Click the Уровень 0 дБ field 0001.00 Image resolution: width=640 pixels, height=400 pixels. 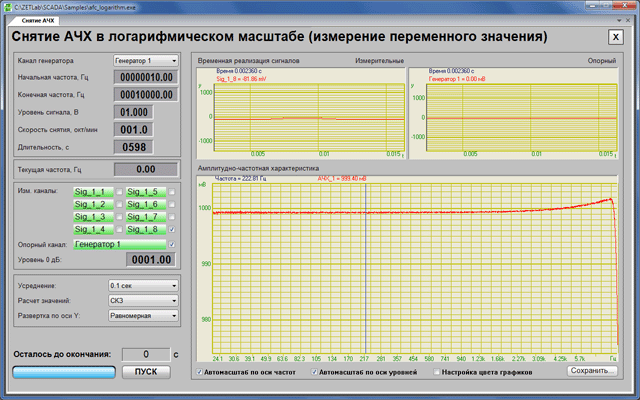coord(151,260)
